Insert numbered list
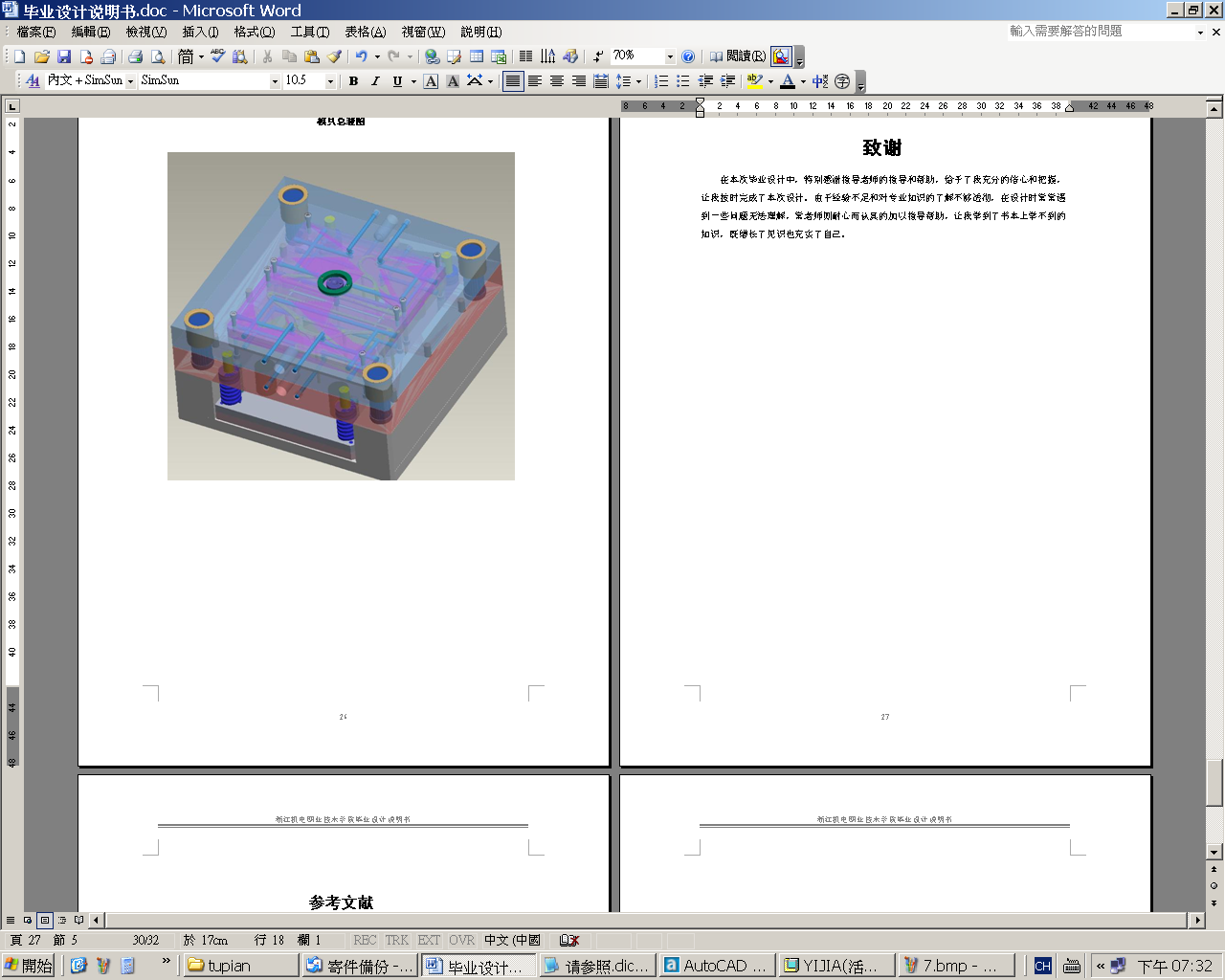The image size is (1225, 980). point(661,81)
